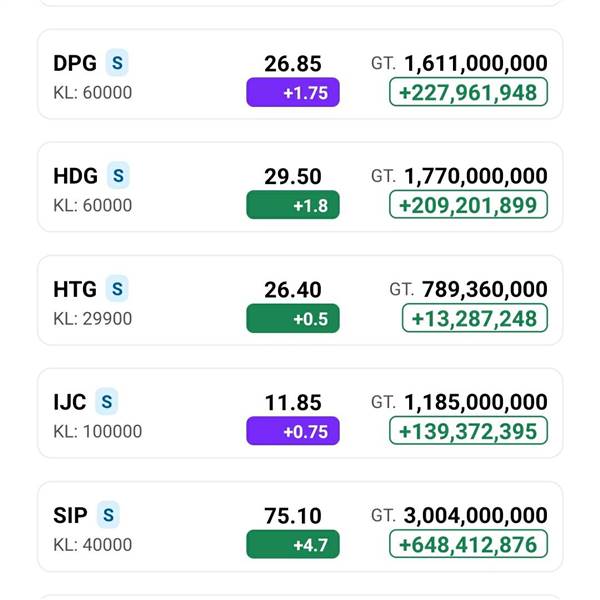The image size is (600, 600).
Task: Tap the S badge next to DPG
Action: coord(117,63)
